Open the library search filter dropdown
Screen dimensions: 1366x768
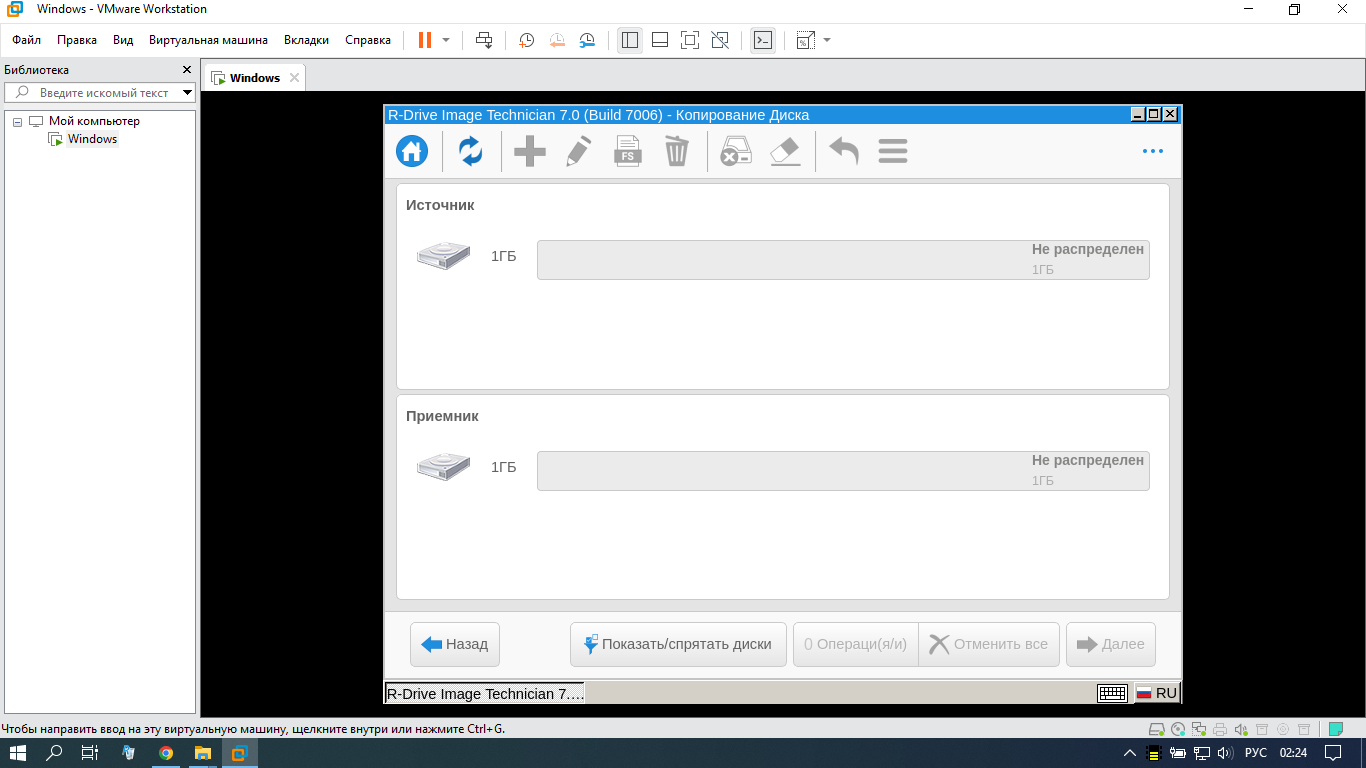pyautogui.click(x=187, y=92)
